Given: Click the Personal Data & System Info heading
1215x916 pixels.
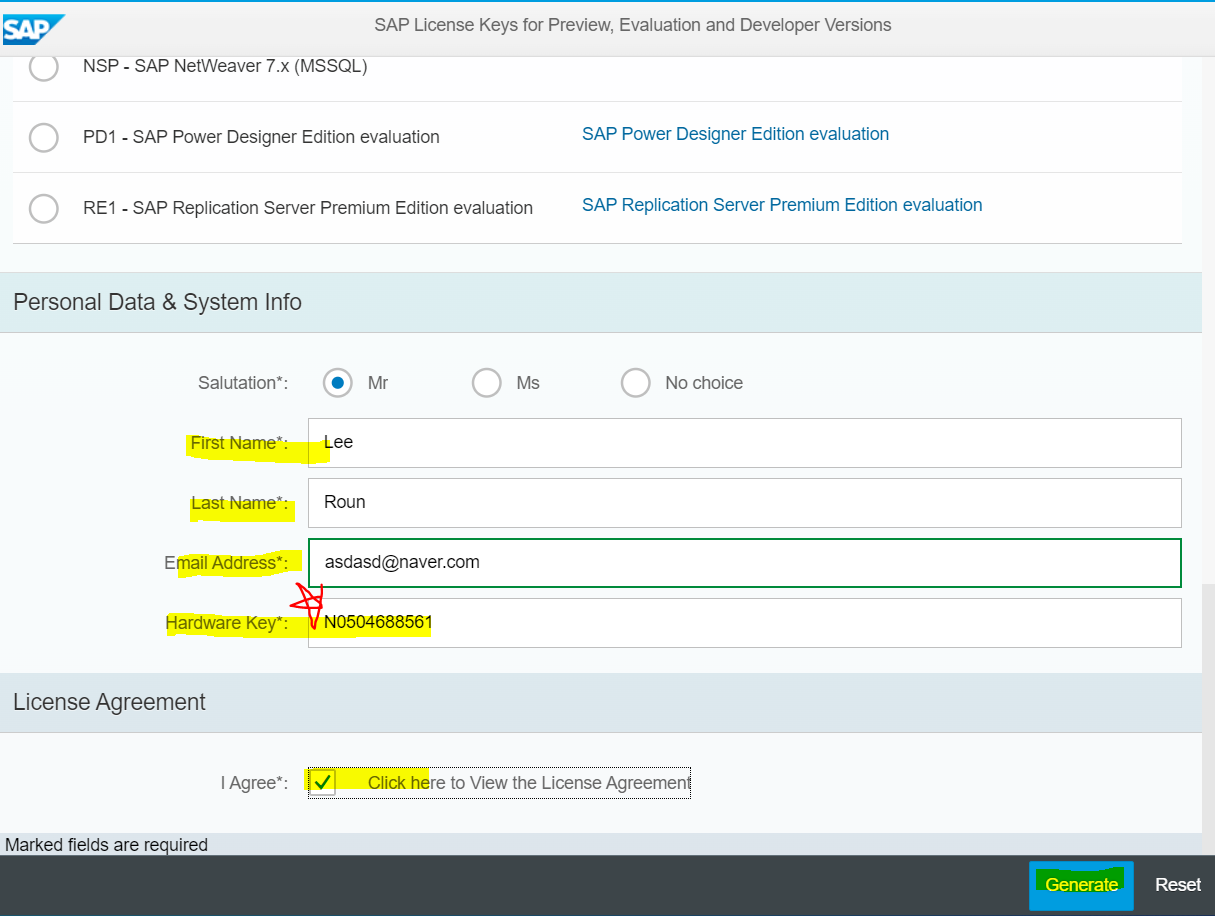Looking at the screenshot, I should pos(157,302).
